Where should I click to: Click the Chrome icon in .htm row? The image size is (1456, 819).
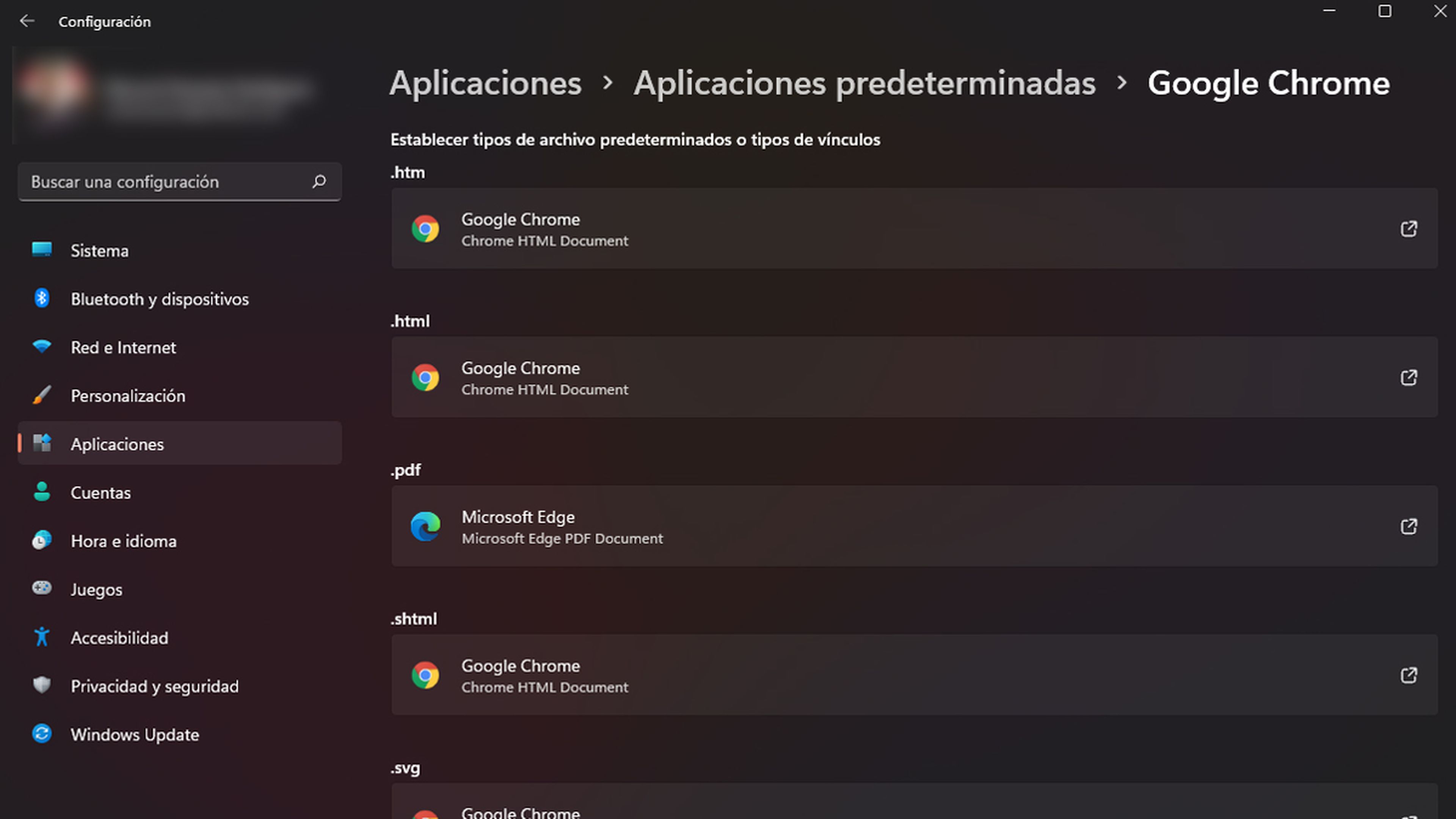click(425, 229)
